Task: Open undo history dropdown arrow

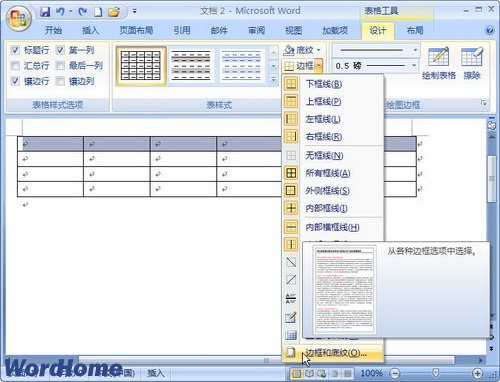Action: [x=70, y=12]
